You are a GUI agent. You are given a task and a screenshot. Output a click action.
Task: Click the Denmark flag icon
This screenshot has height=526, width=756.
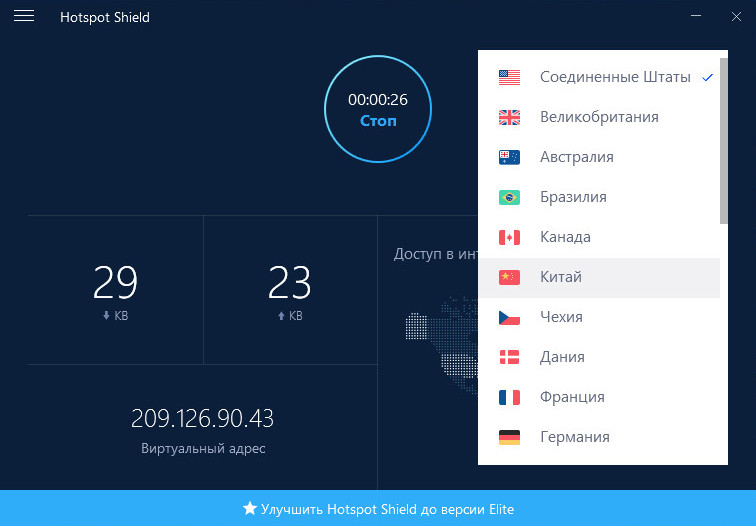click(509, 357)
